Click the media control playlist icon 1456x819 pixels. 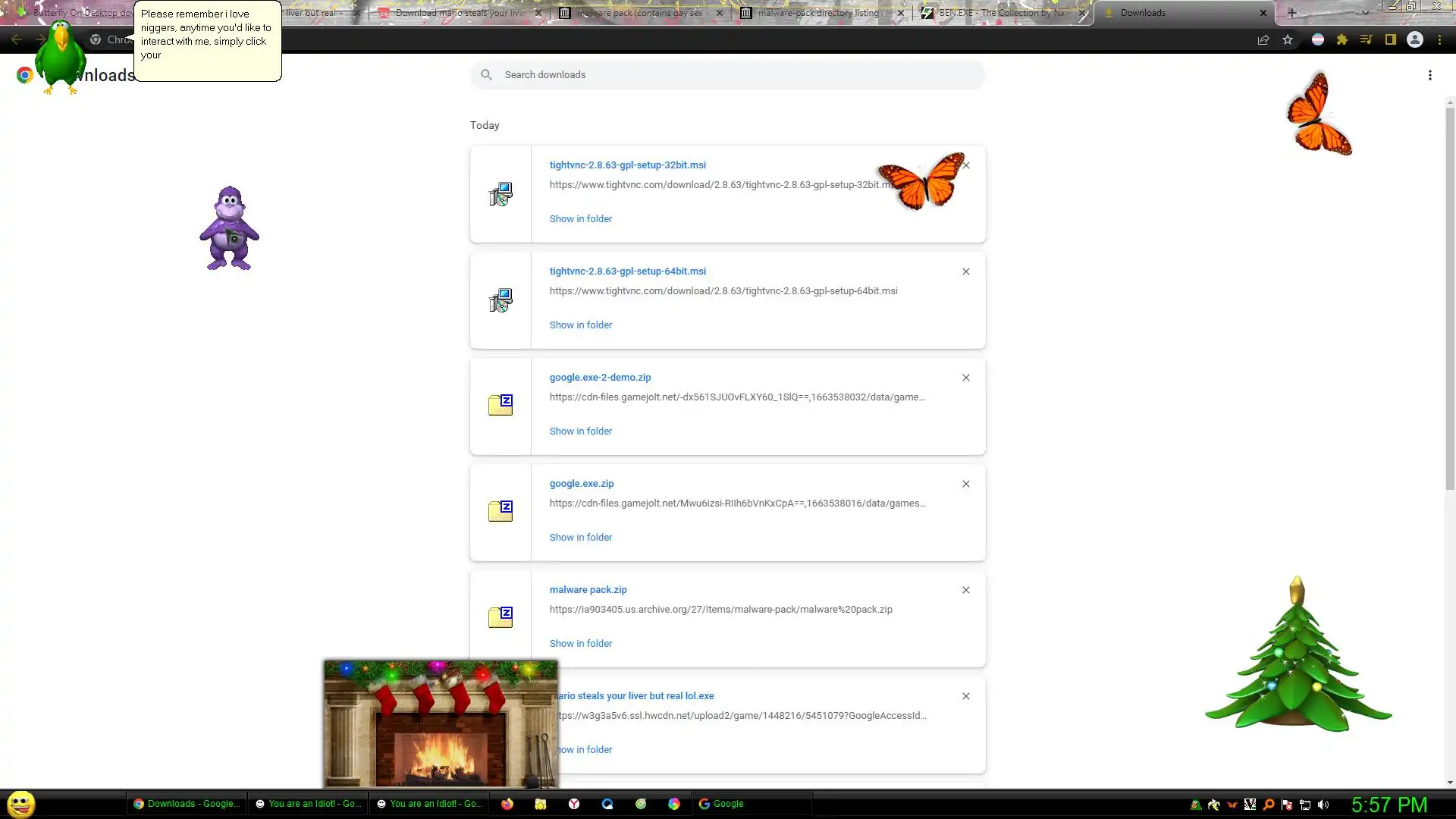pos(1366,40)
